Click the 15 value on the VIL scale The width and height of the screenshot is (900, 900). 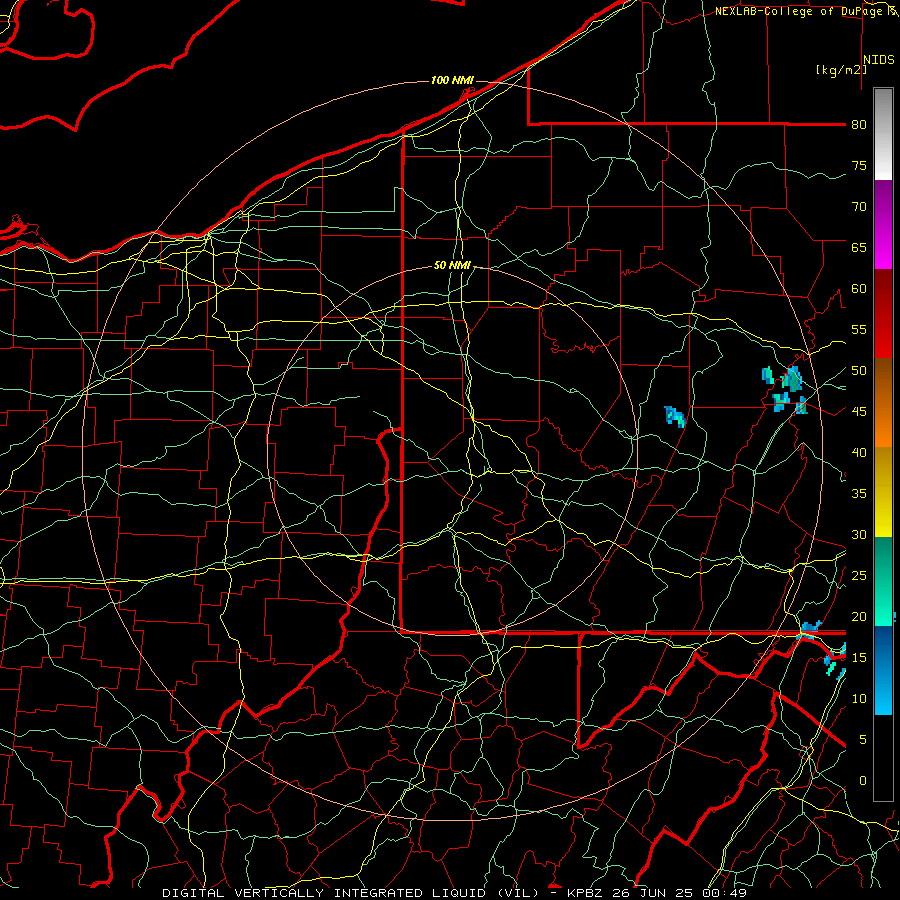(859, 657)
